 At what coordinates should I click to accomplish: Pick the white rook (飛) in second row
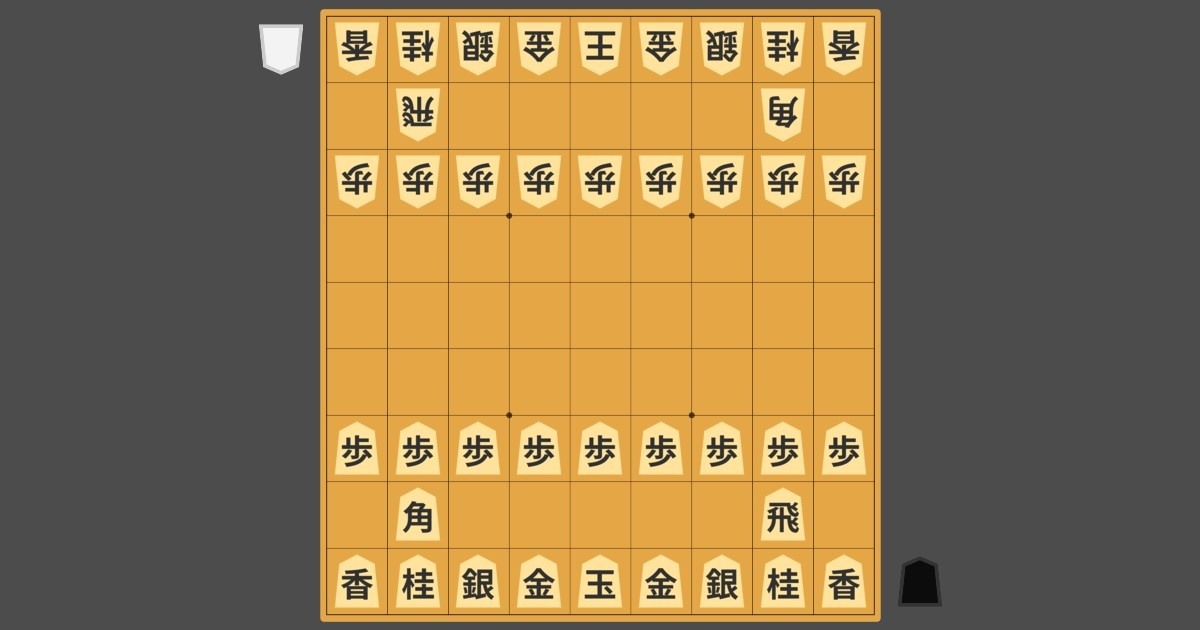tap(418, 115)
